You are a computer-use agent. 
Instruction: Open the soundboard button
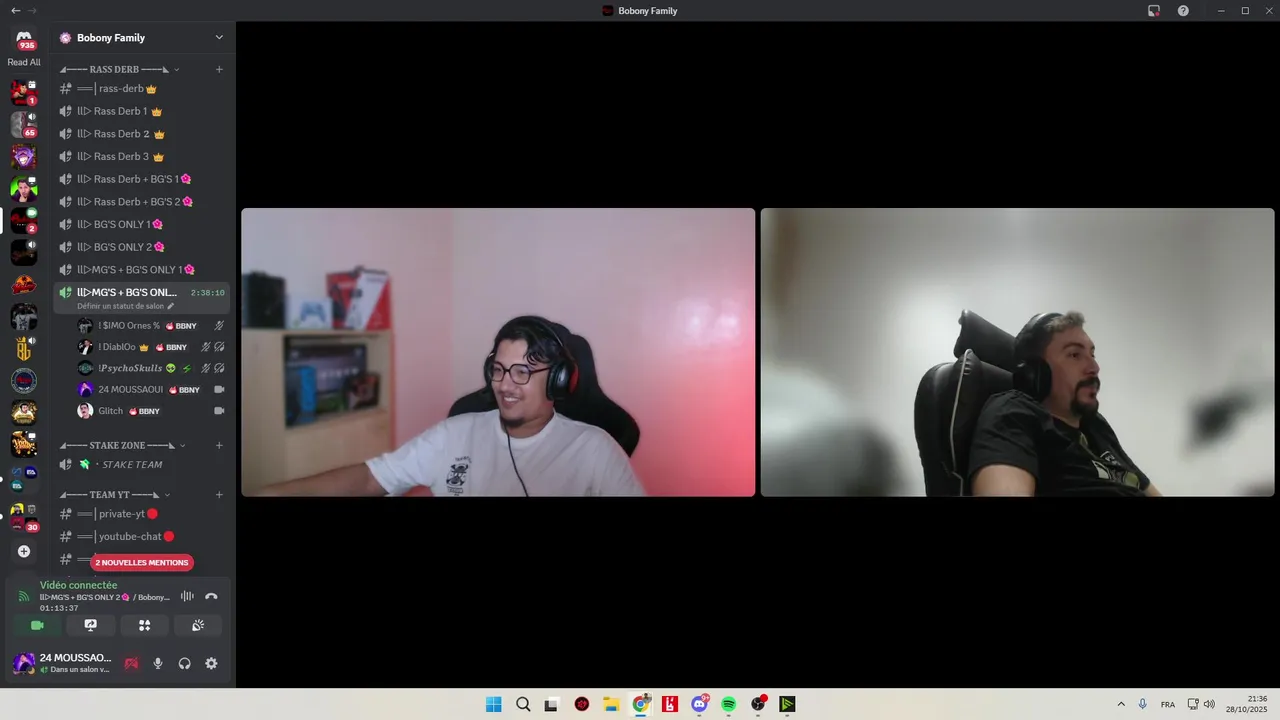tap(198, 625)
